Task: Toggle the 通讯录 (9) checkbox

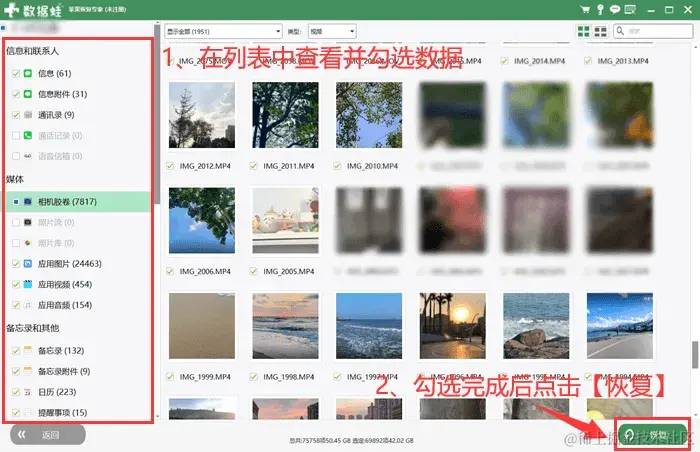Action: (x=16, y=115)
